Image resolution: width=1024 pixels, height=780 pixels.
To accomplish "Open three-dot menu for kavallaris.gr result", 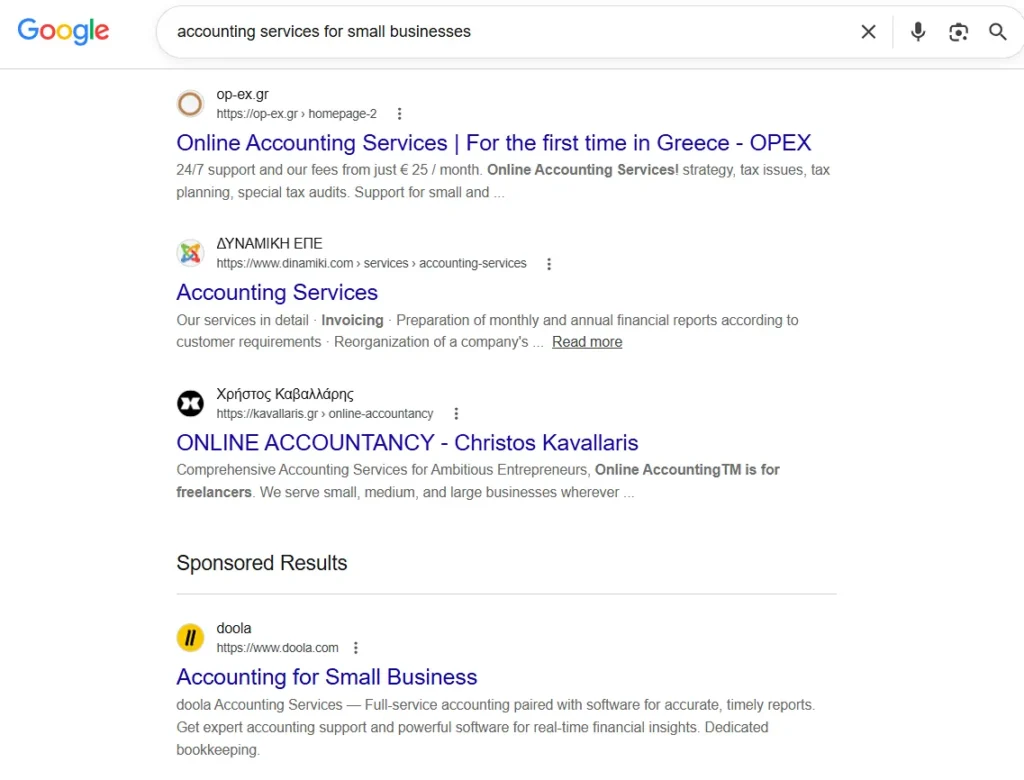I will pos(456,414).
